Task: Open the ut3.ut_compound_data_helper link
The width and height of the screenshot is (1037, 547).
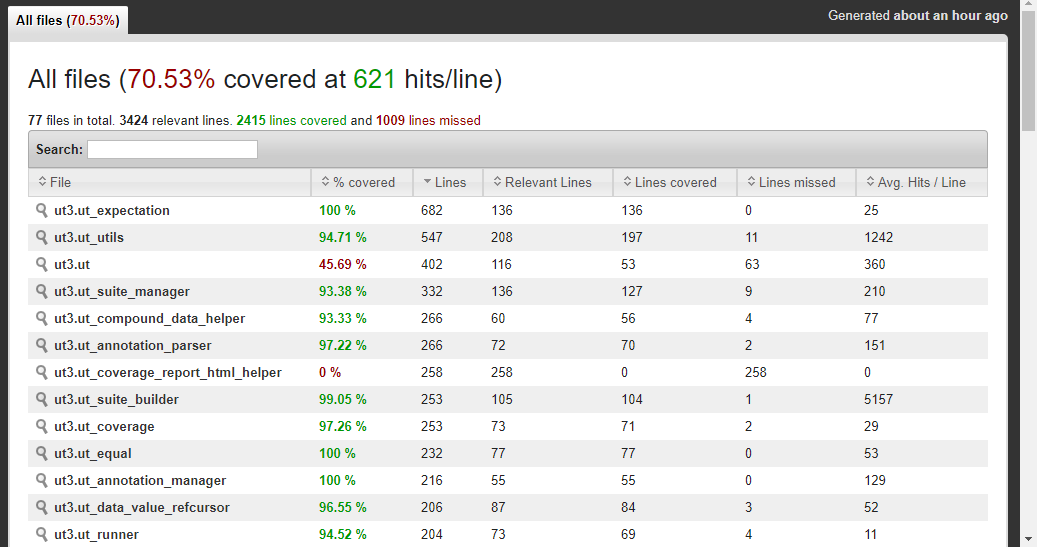Action: pyautogui.click(x=149, y=318)
